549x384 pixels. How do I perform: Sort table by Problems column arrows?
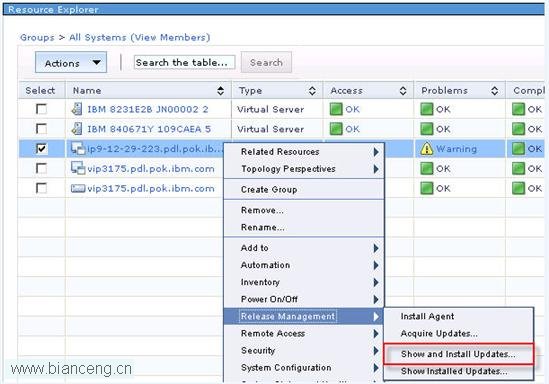pos(494,91)
